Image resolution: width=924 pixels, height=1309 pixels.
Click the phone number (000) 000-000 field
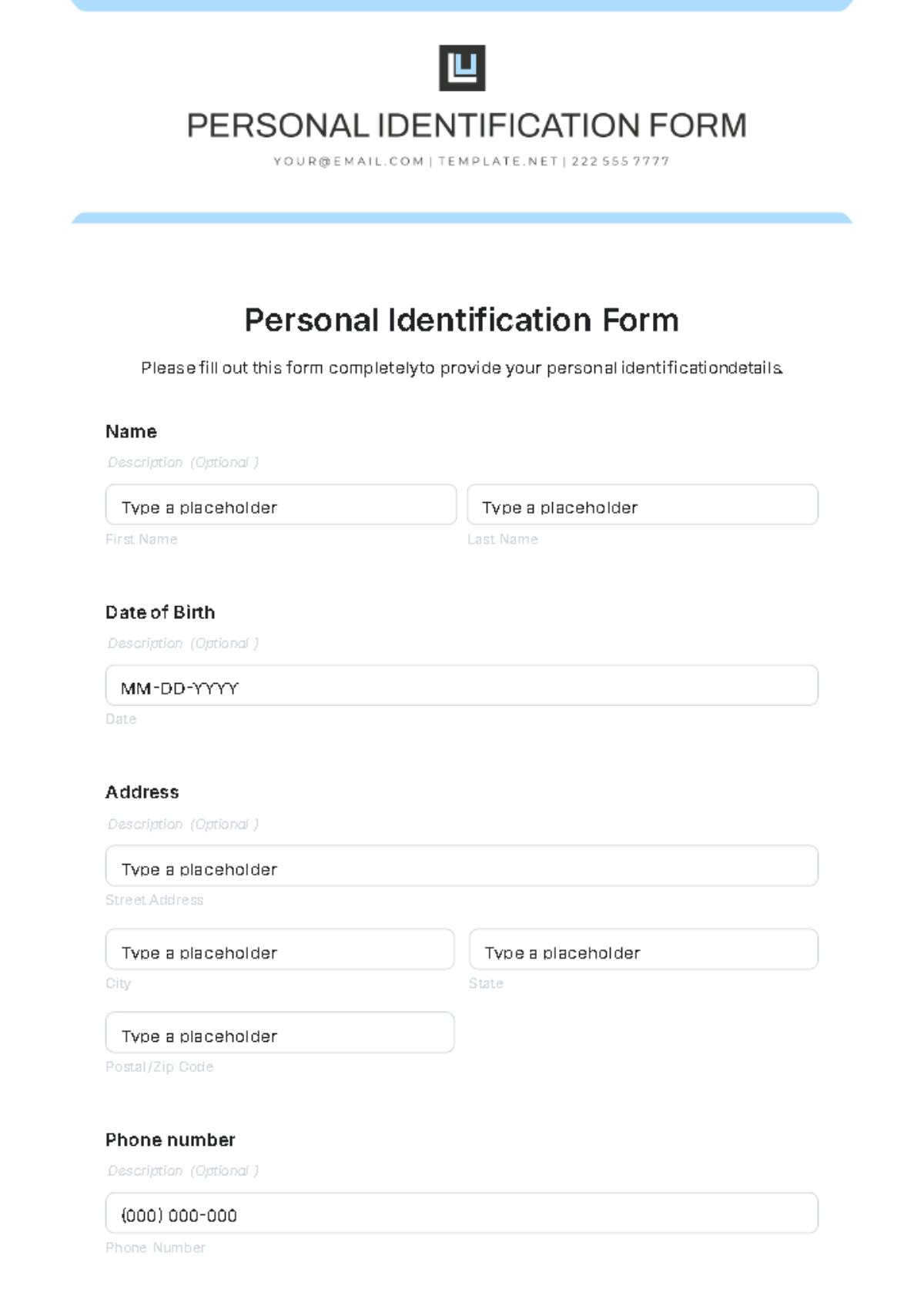pyautogui.click(x=462, y=1214)
